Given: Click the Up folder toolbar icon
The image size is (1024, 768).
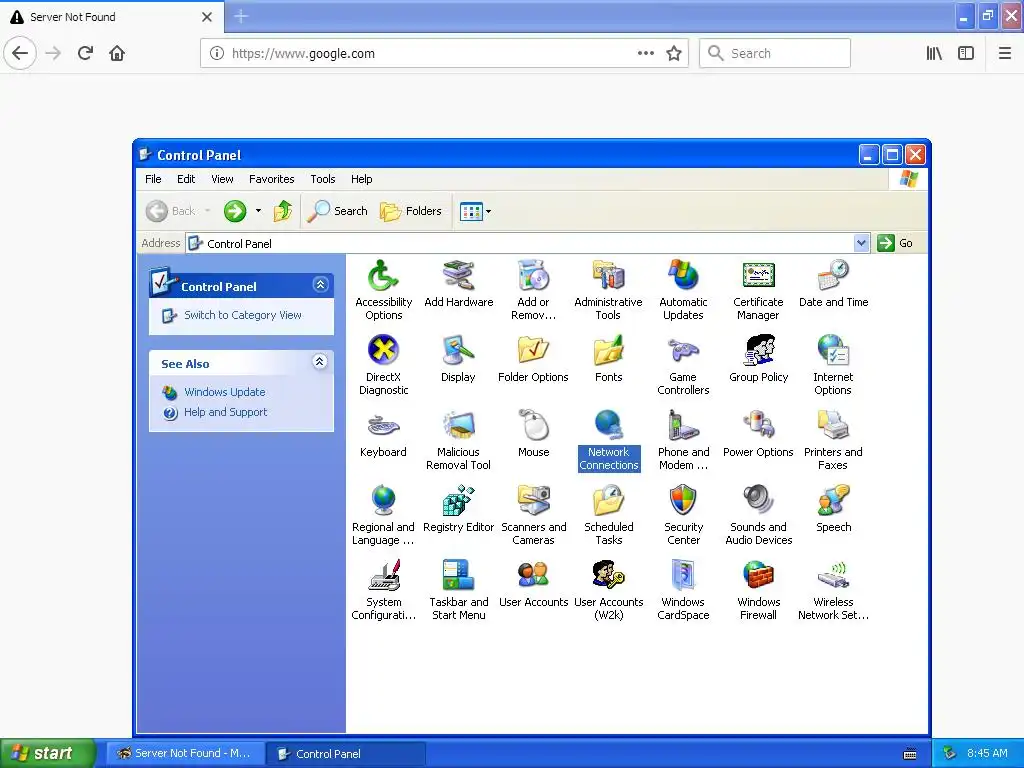Looking at the screenshot, I should [283, 211].
